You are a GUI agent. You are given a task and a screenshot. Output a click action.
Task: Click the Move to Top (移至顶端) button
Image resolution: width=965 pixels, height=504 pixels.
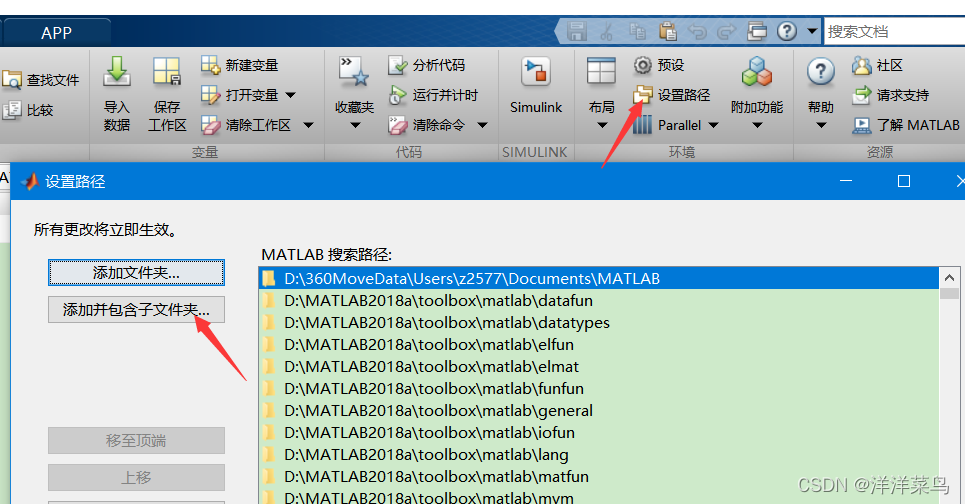pos(136,441)
